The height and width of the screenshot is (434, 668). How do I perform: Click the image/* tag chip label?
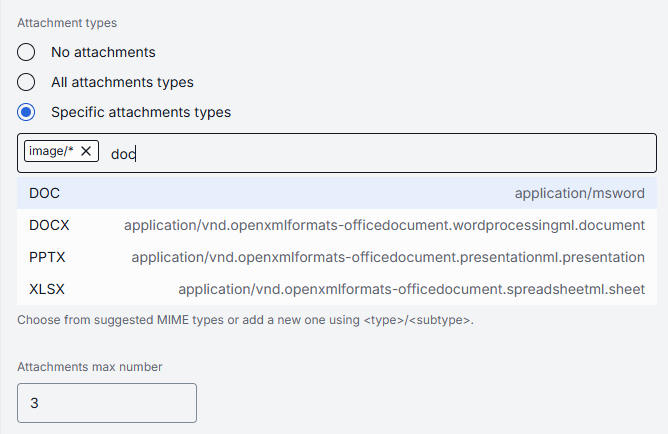click(x=51, y=151)
